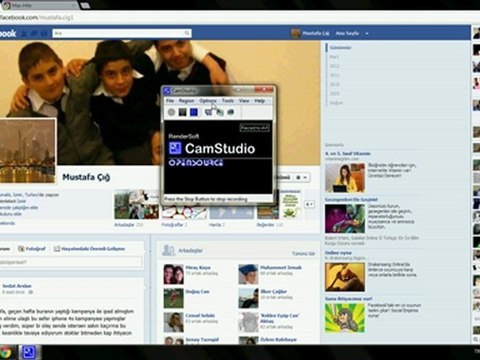Click the Chrome icon on the taskbar
Screen dimensions: 480x360
click(5, 353)
